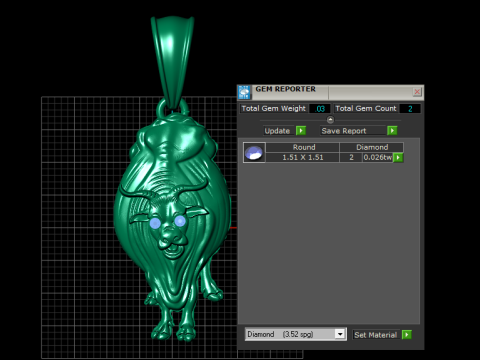
Task: Select the pendant bail loop
Action: pyautogui.click(x=172, y=62)
